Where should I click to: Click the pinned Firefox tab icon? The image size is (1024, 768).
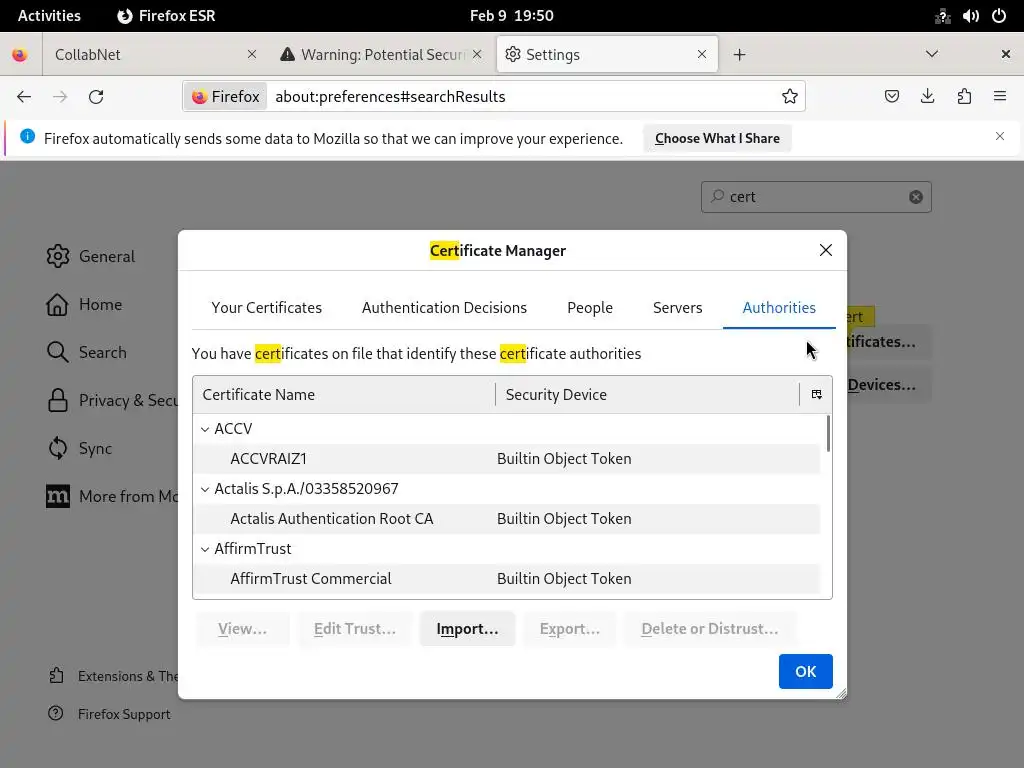click(x=20, y=55)
